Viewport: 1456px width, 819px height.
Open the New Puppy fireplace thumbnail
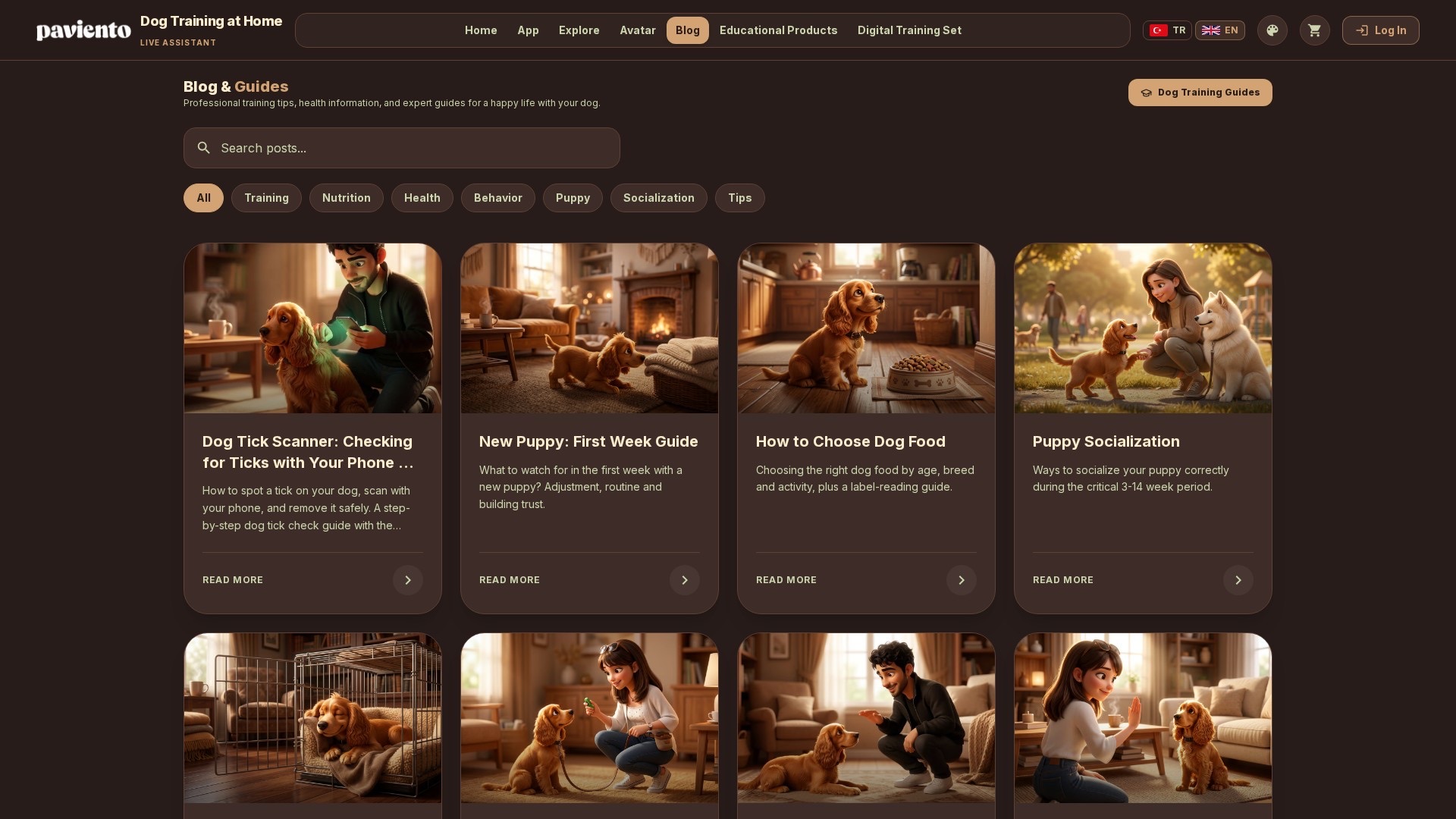click(589, 328)
